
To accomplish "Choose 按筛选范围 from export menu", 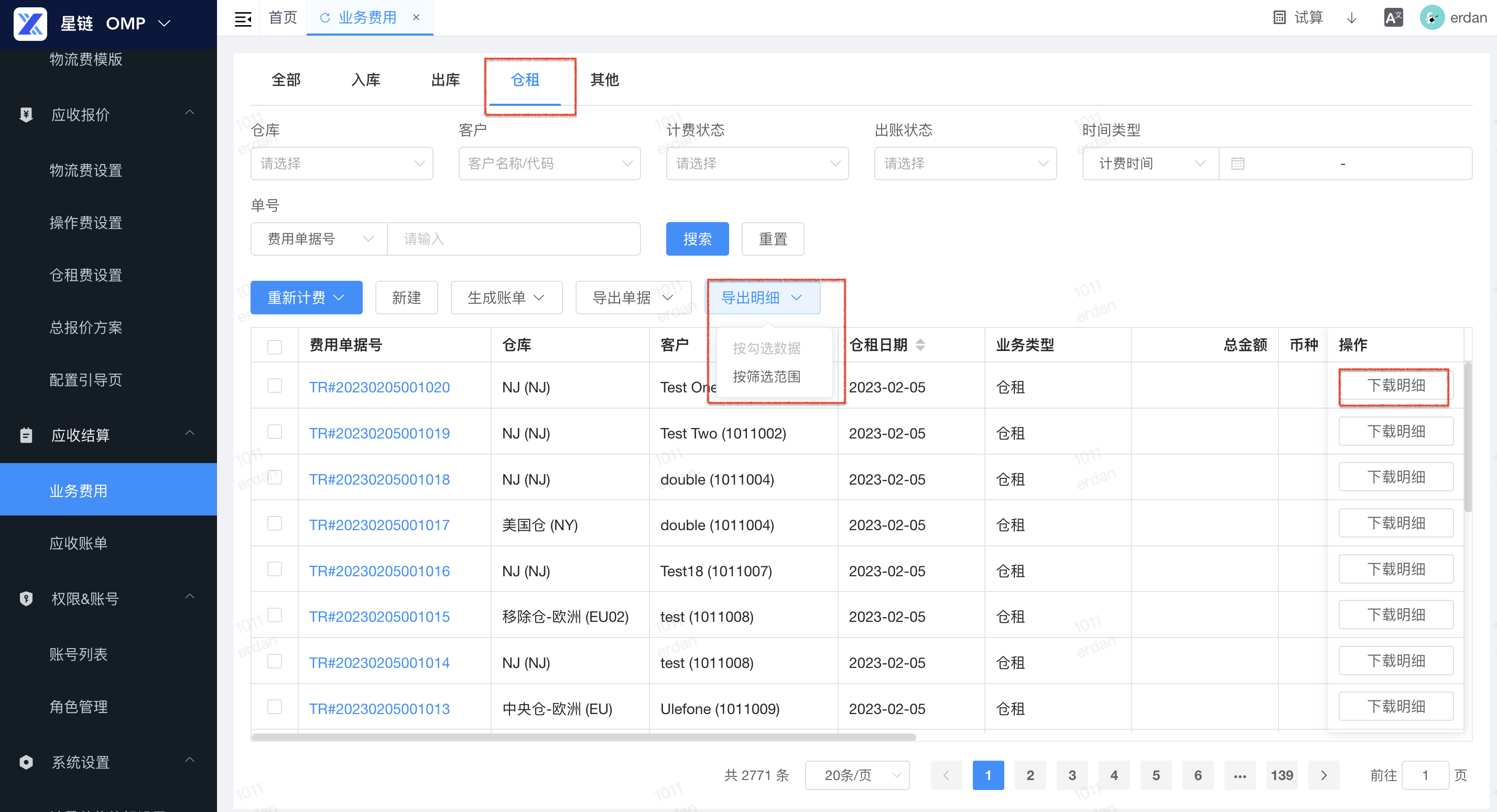I will pyautogui.click(x=766, y=377).
